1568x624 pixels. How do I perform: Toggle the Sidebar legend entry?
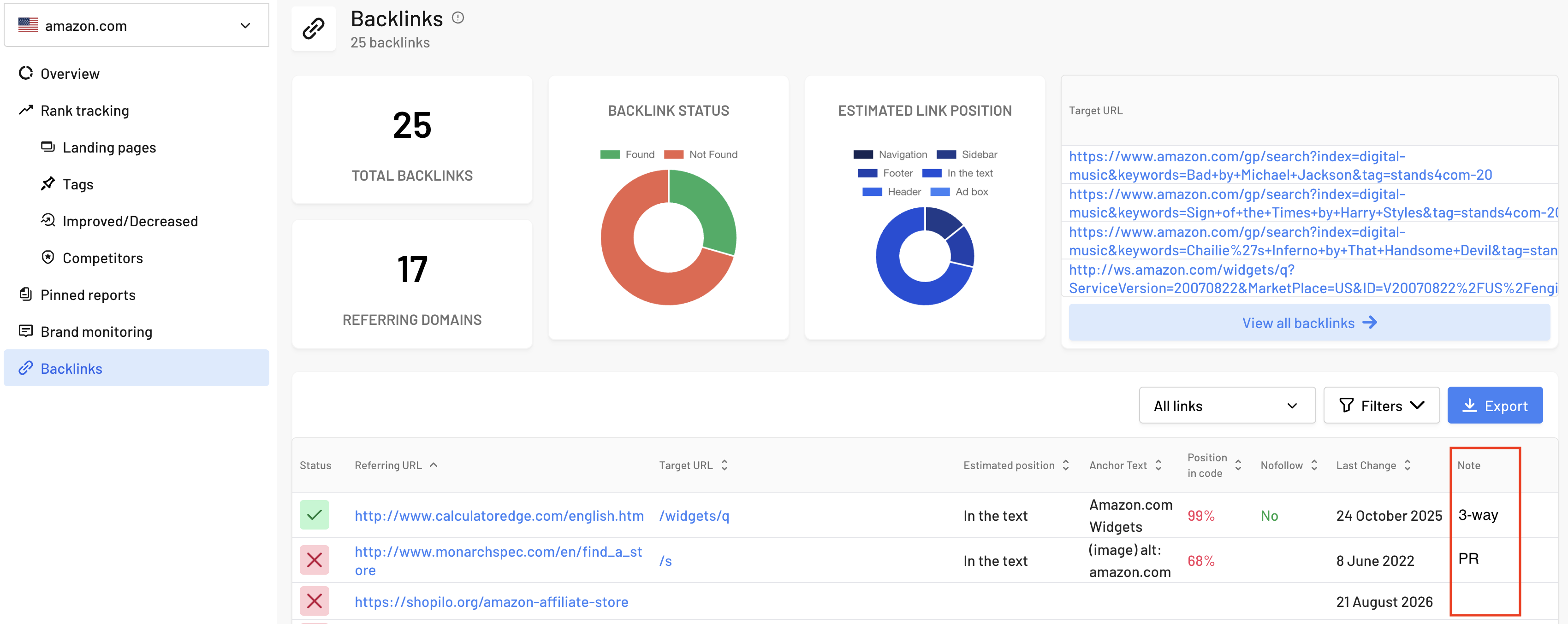[x=967, y=154]
